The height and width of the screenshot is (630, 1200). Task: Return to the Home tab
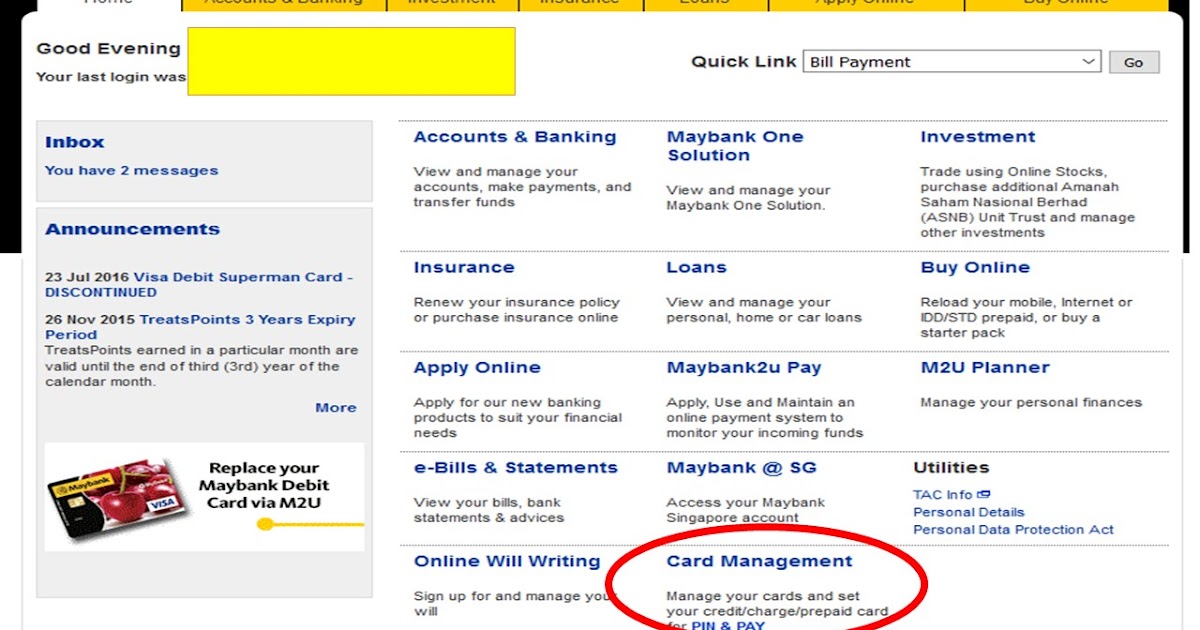point(108,3)
